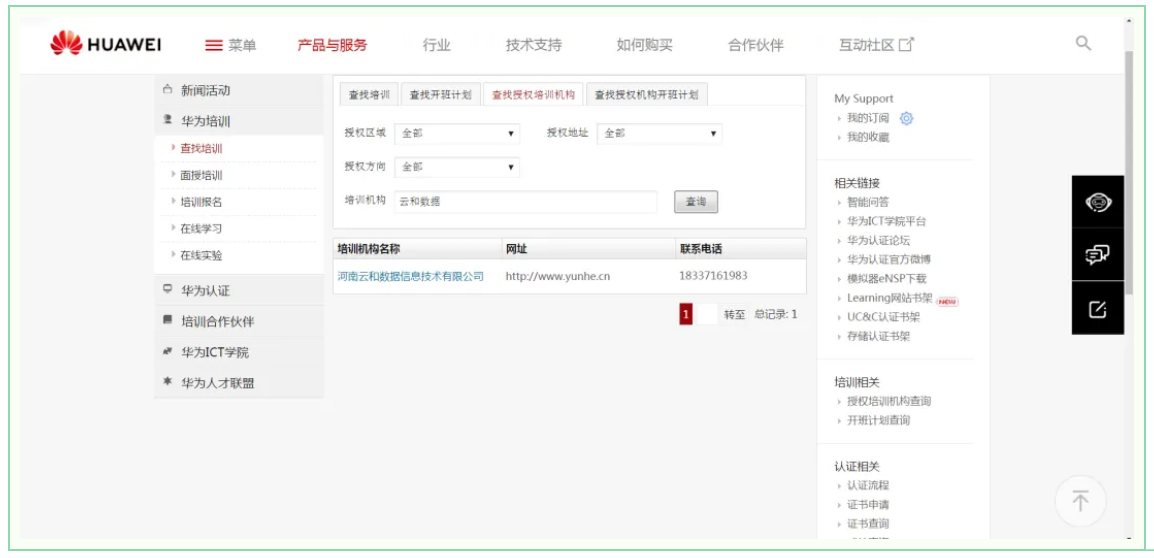Click the page scrollbar on right edge

coord(1129,170)
